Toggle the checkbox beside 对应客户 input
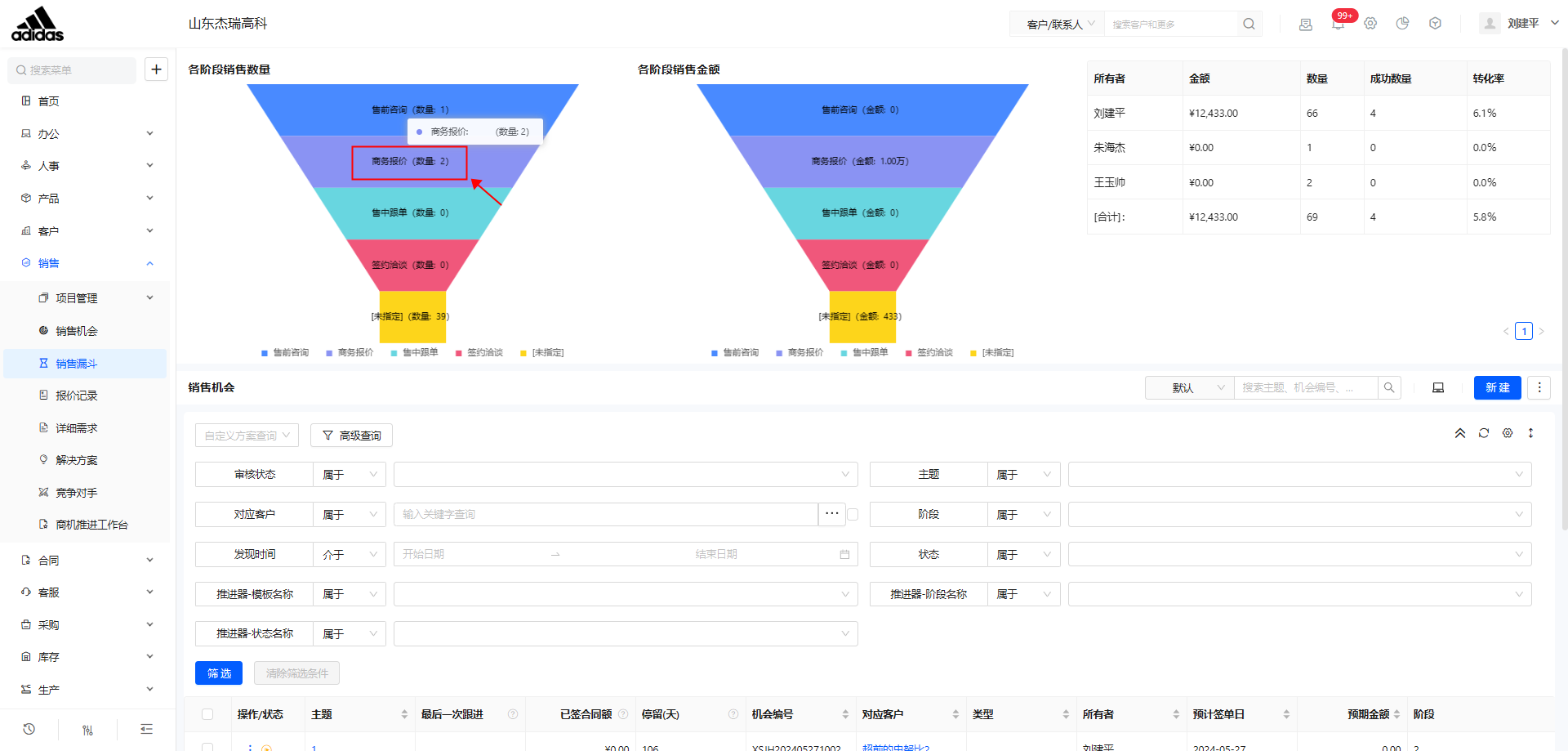Image resolution: width=1568 pixels, height=751 pixels. coord(853,514)
